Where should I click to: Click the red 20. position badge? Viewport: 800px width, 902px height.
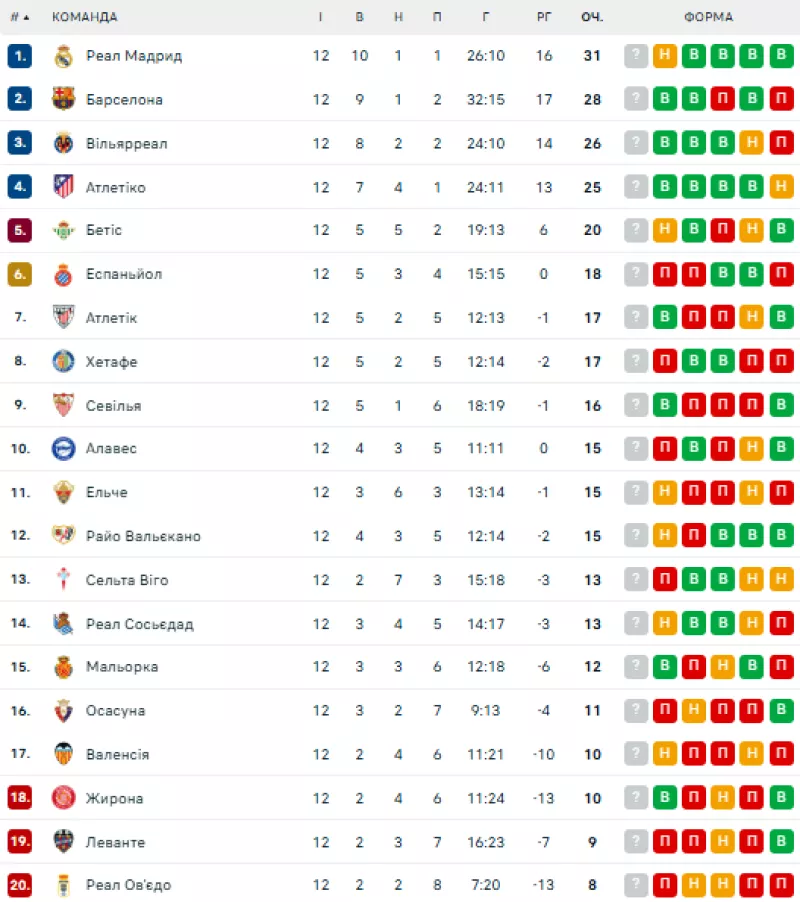(20, 885)
